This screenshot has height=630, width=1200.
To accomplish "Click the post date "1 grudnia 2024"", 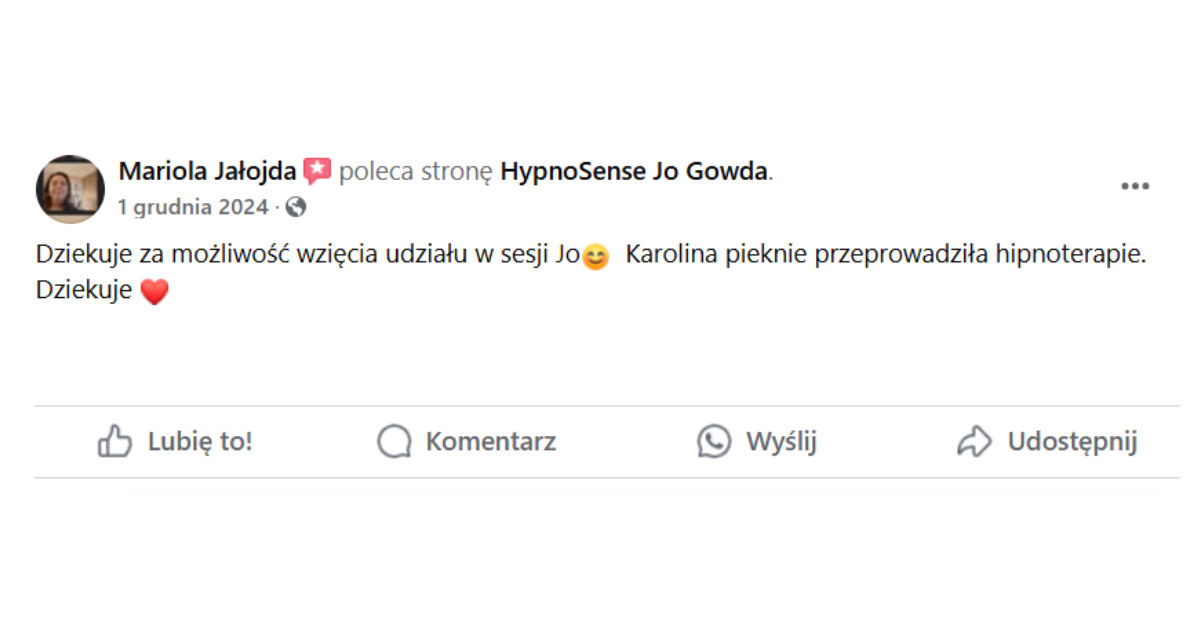I will (192, 208).
